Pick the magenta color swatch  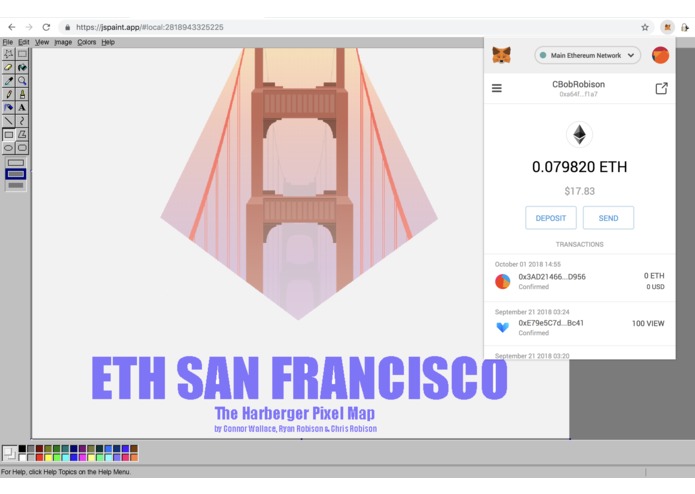coord(82,457)
